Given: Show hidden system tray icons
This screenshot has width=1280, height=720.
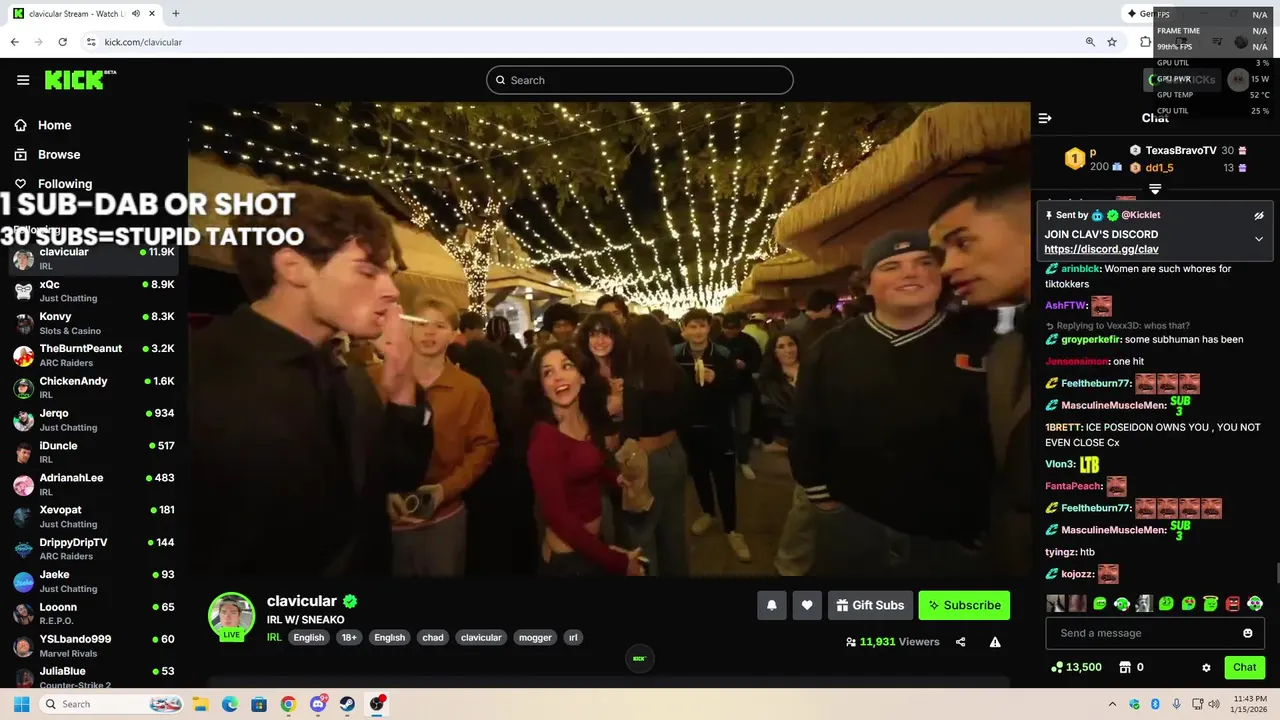Looking at the screenshot, I should point(1112,704).
